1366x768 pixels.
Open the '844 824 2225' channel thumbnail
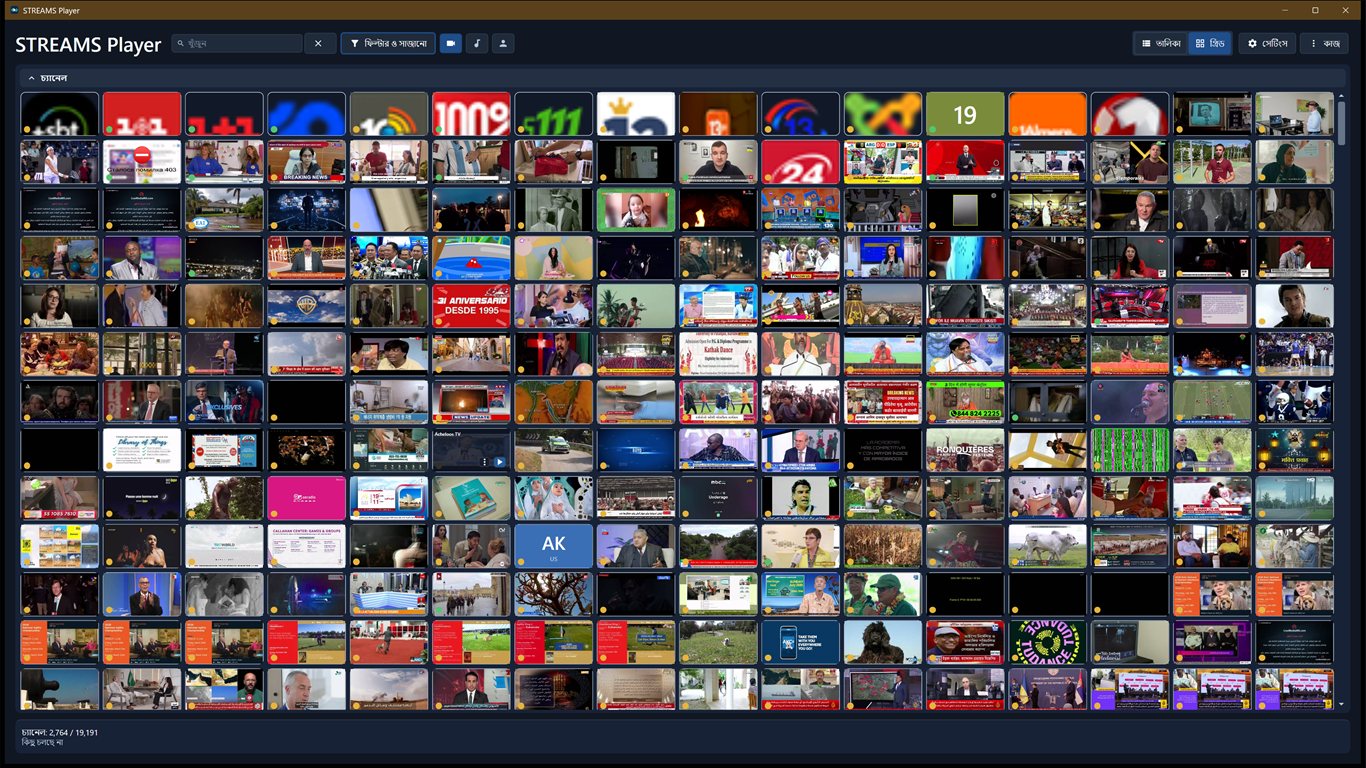coord(965,402)
